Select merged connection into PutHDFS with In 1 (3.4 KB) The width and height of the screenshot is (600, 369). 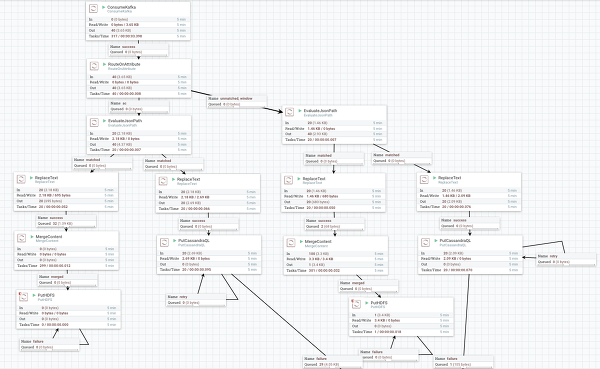(x=368, y=286)
